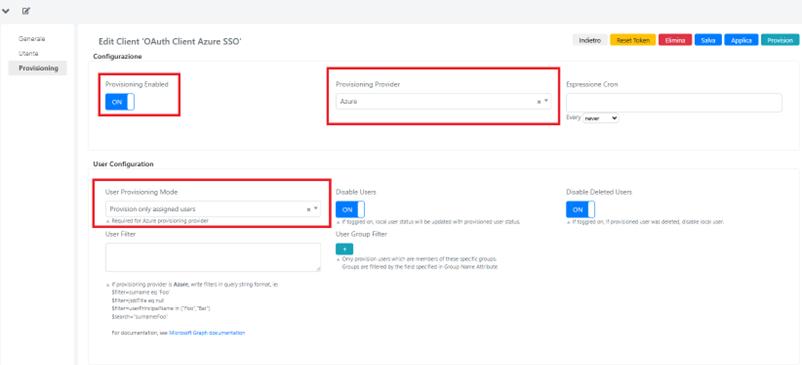Toggle the Disable Users switch
The height and width of the screenshot is (365, 802).
pos(350,210)
